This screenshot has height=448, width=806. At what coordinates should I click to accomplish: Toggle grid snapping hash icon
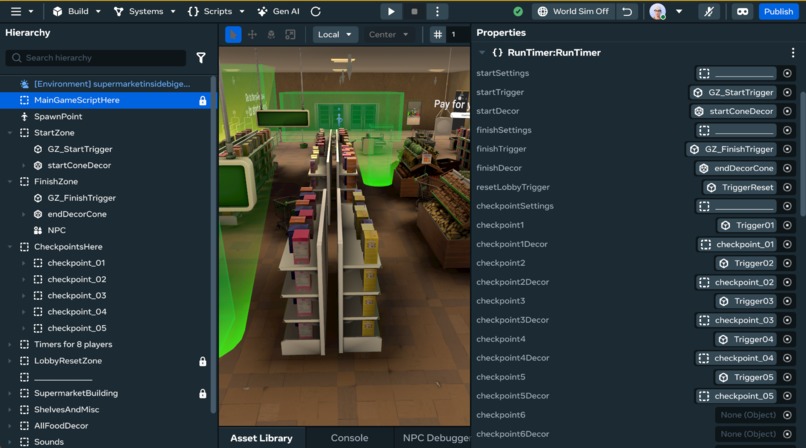[437, 34]
